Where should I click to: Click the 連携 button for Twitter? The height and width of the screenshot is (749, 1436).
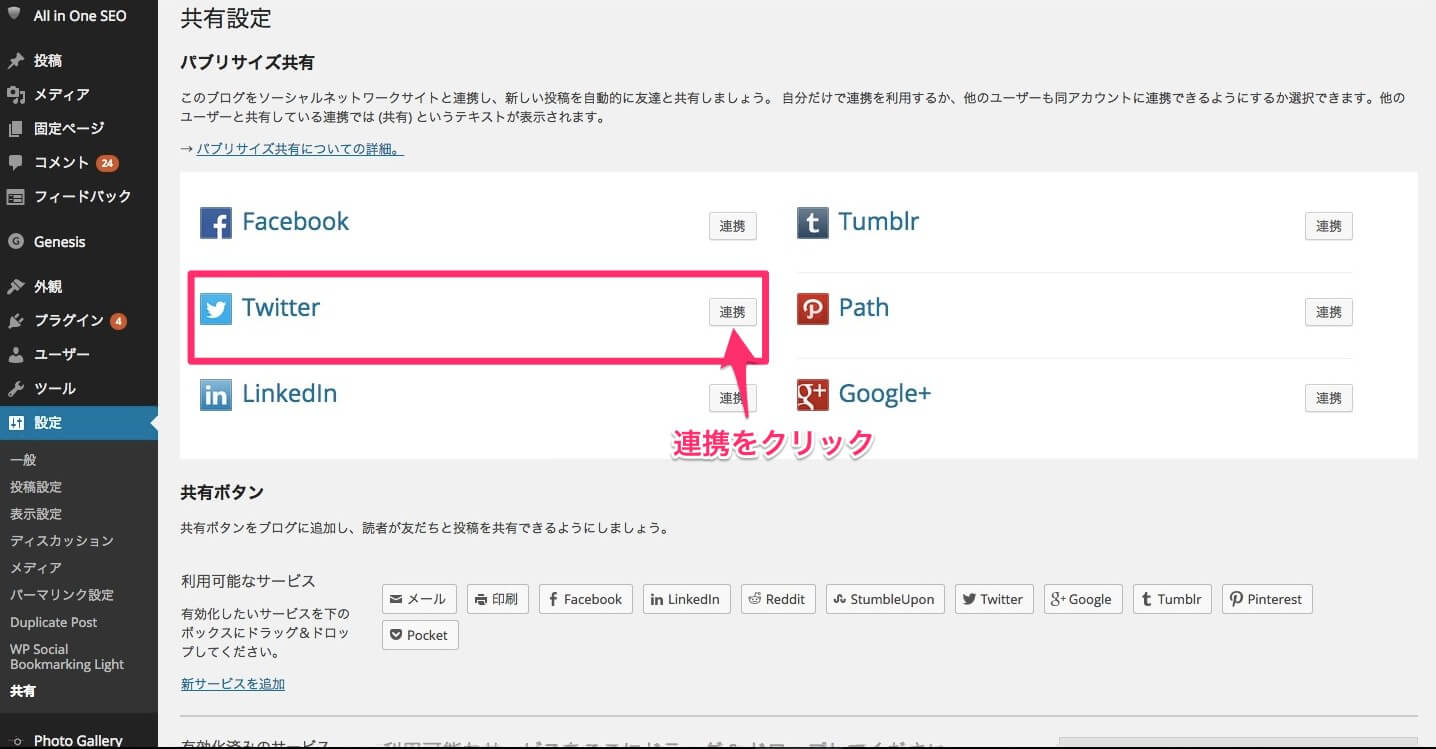(733, 312)
